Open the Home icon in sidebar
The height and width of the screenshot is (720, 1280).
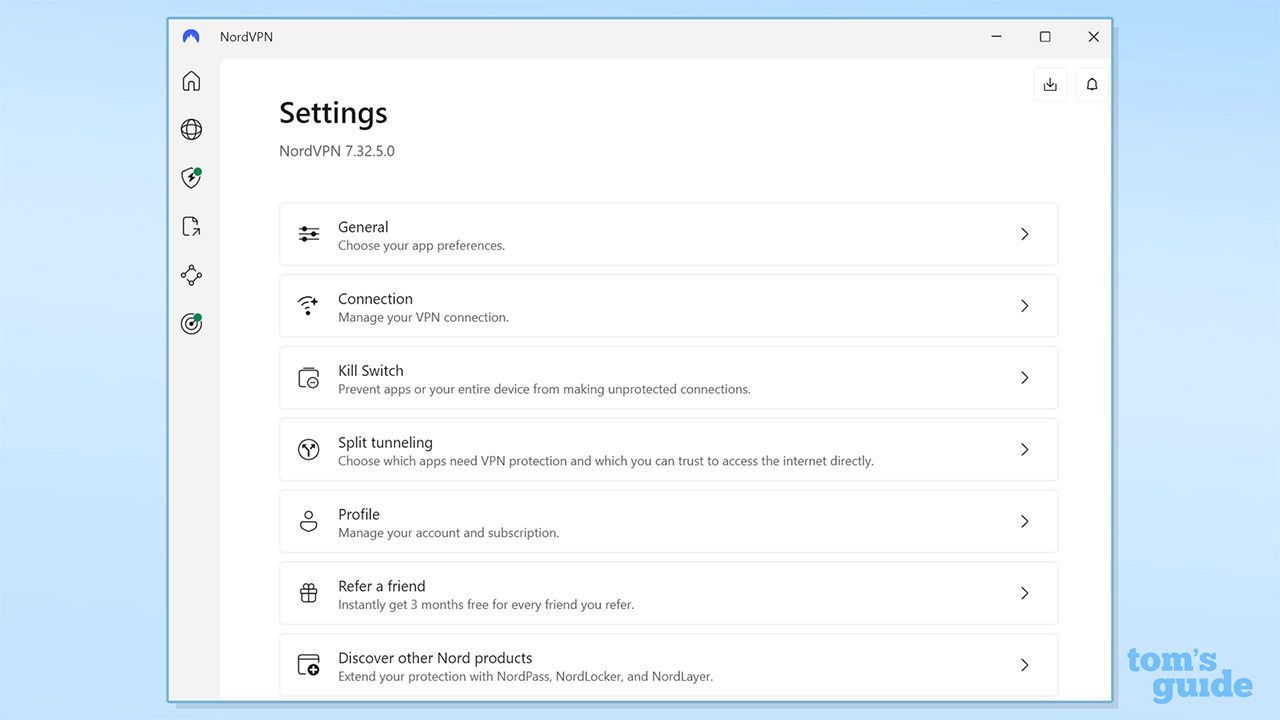click(191, 81)
